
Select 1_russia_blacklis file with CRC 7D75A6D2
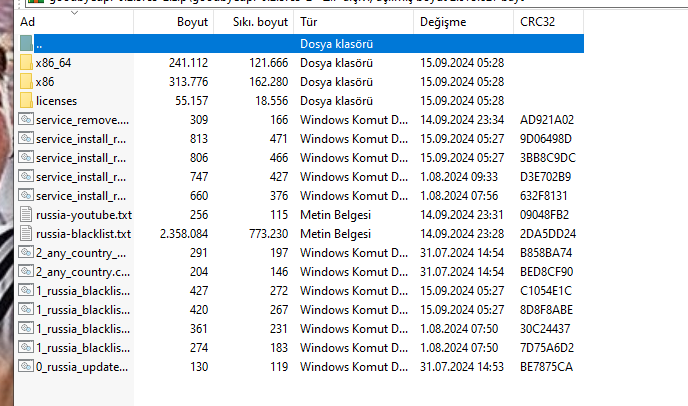pyautogui.click(x=82, y=348)
